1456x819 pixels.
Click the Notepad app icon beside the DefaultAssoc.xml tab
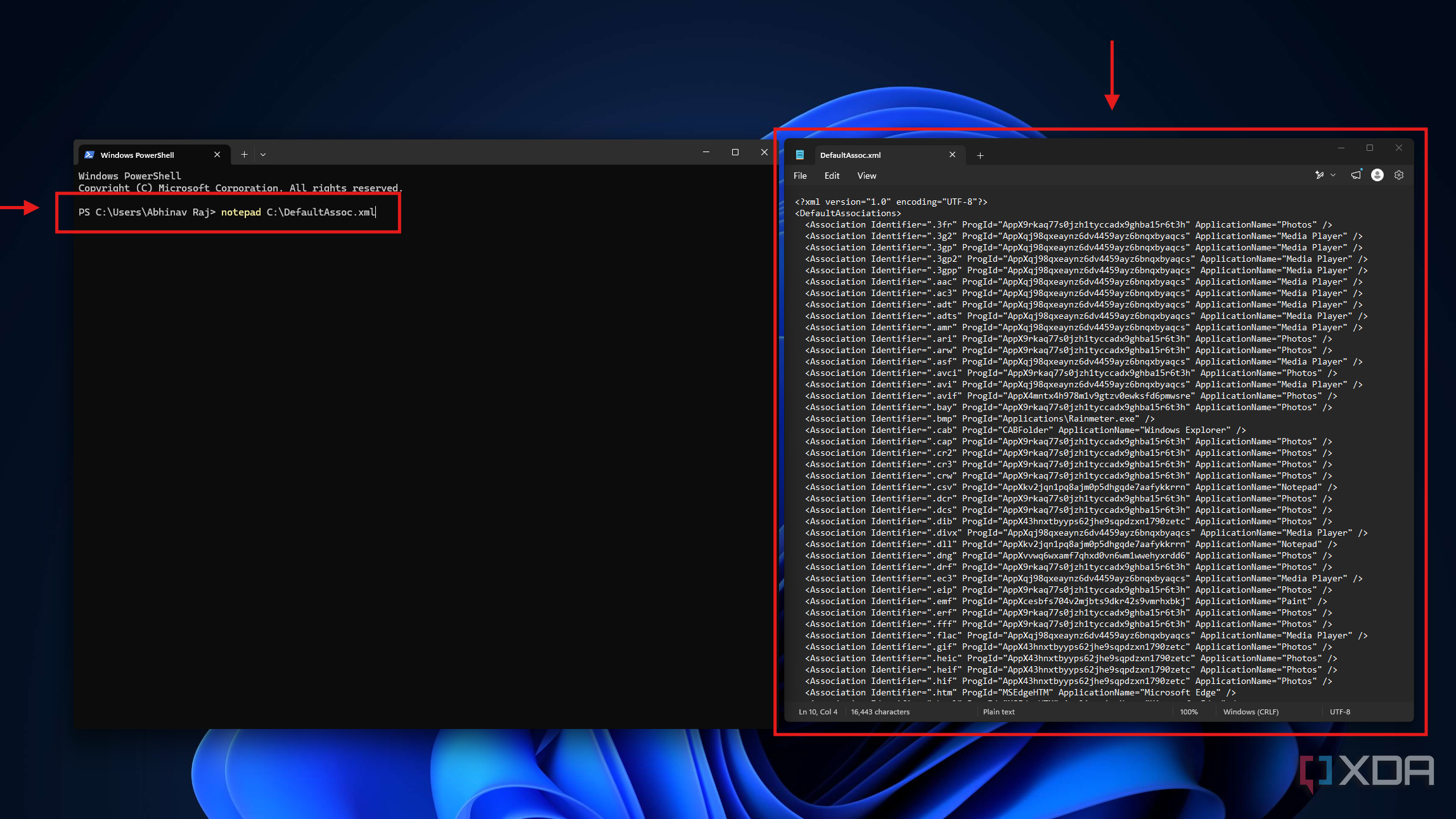point(800,155)
